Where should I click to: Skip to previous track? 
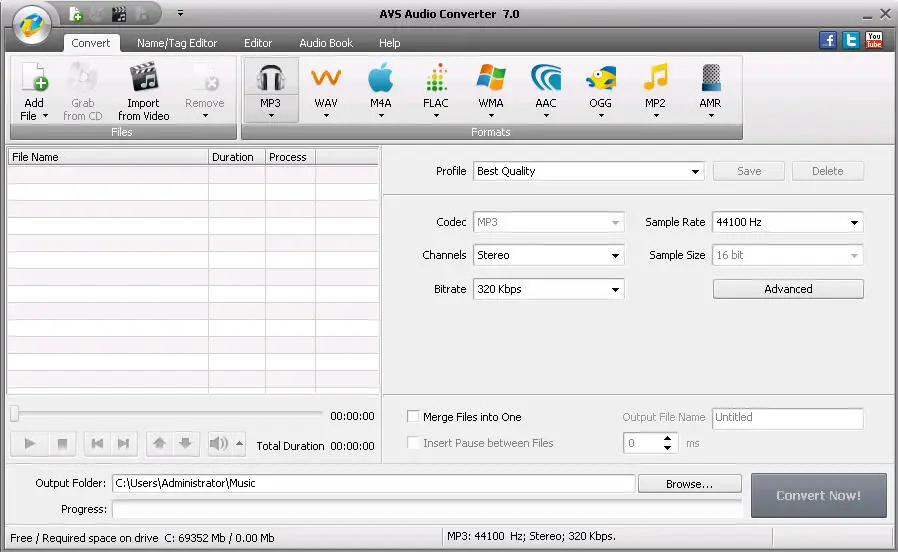[97, 443]
